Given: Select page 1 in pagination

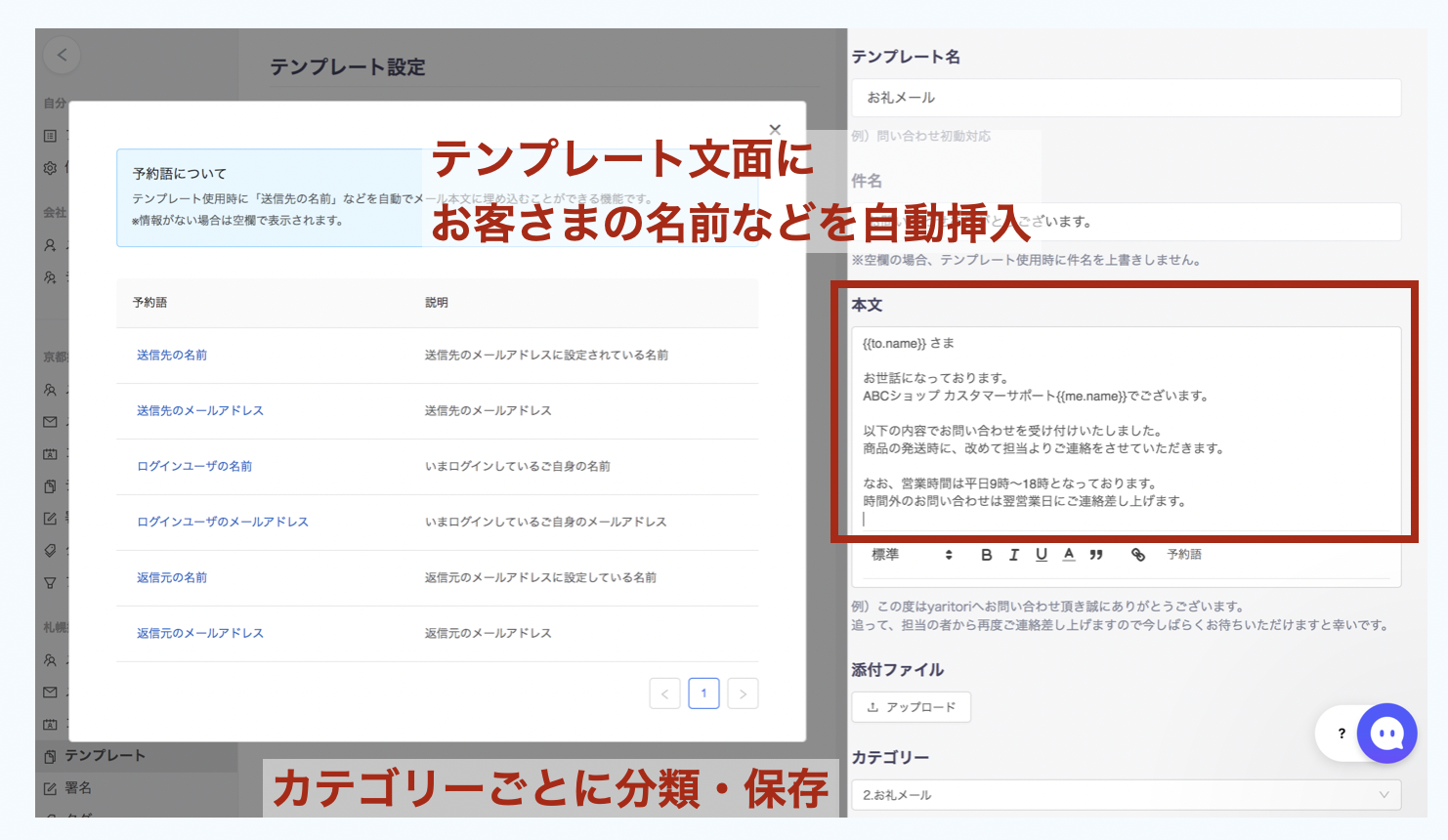Looking at the screenshot, I should [x=703, y=693].
